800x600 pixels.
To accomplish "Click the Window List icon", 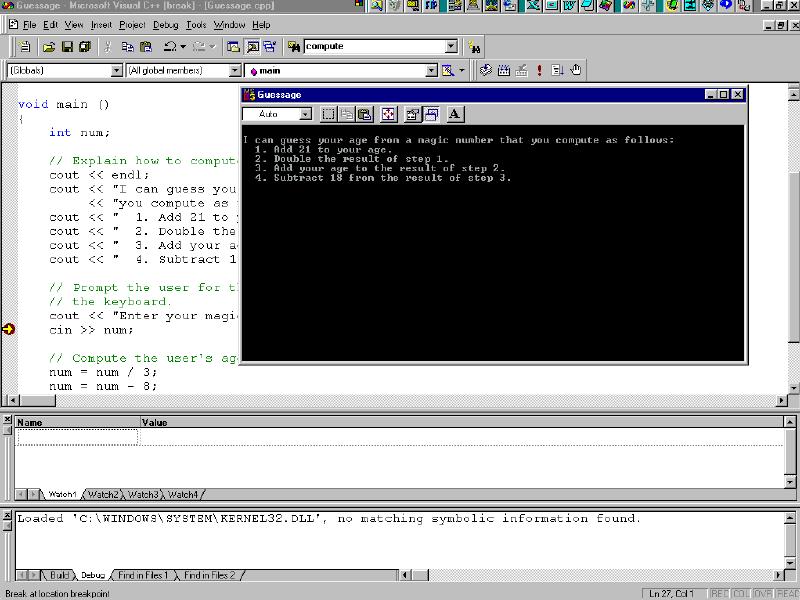I will click(x=270, y=47).
